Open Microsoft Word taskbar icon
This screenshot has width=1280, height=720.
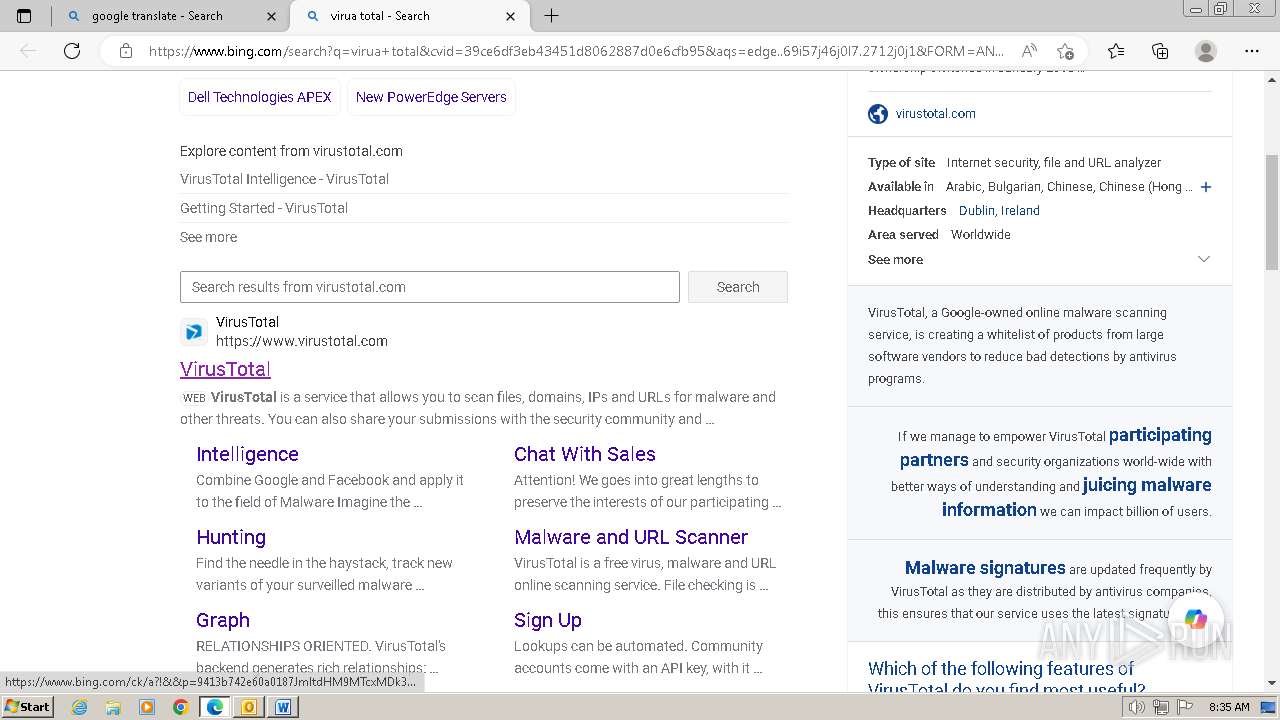coord(283,707)
